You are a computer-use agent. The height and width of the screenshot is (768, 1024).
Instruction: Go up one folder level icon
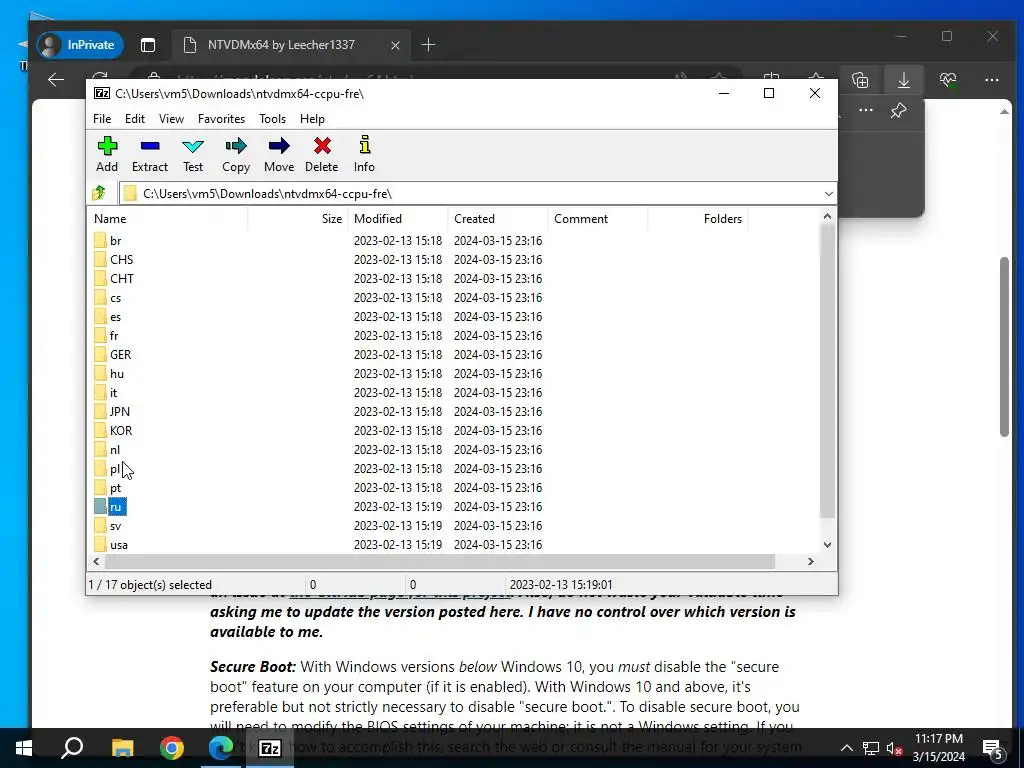[99, 193]
